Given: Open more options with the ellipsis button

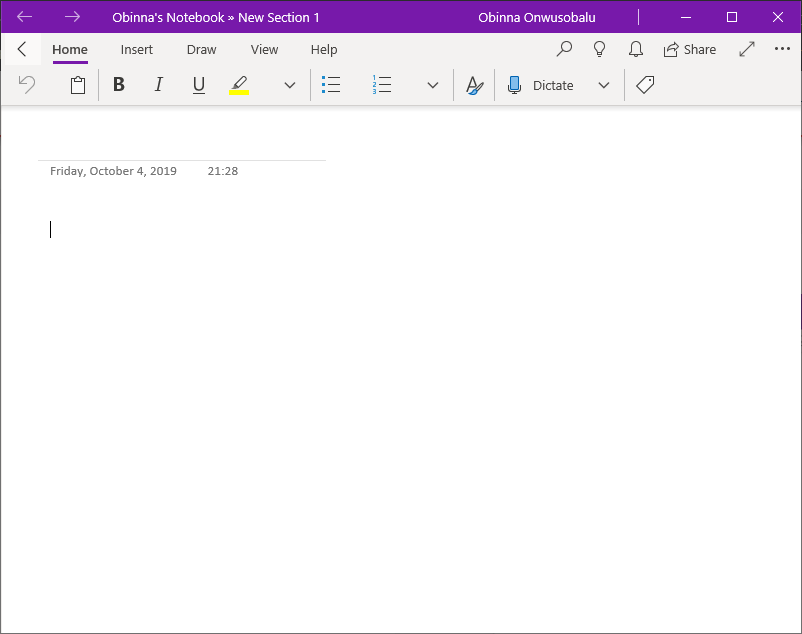Looking at the screenshot, I should [781, 49].
